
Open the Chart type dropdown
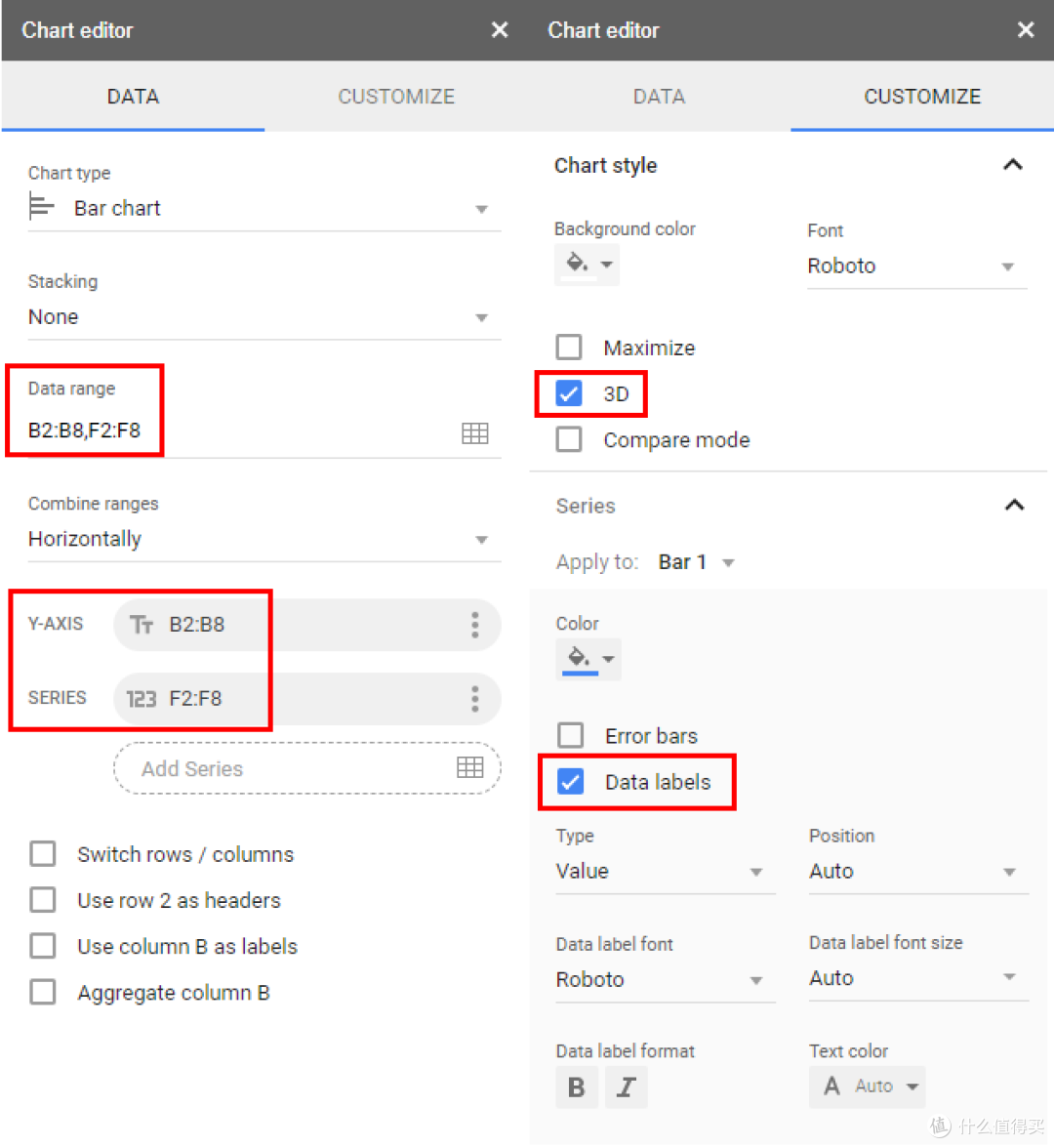[x=264, y=209]
